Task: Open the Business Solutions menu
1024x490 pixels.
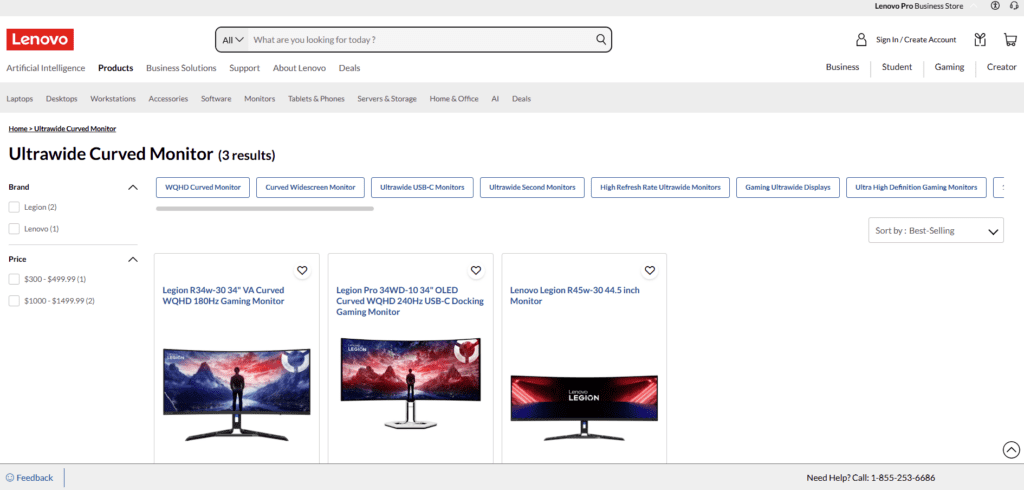Action: coord(181,68)
